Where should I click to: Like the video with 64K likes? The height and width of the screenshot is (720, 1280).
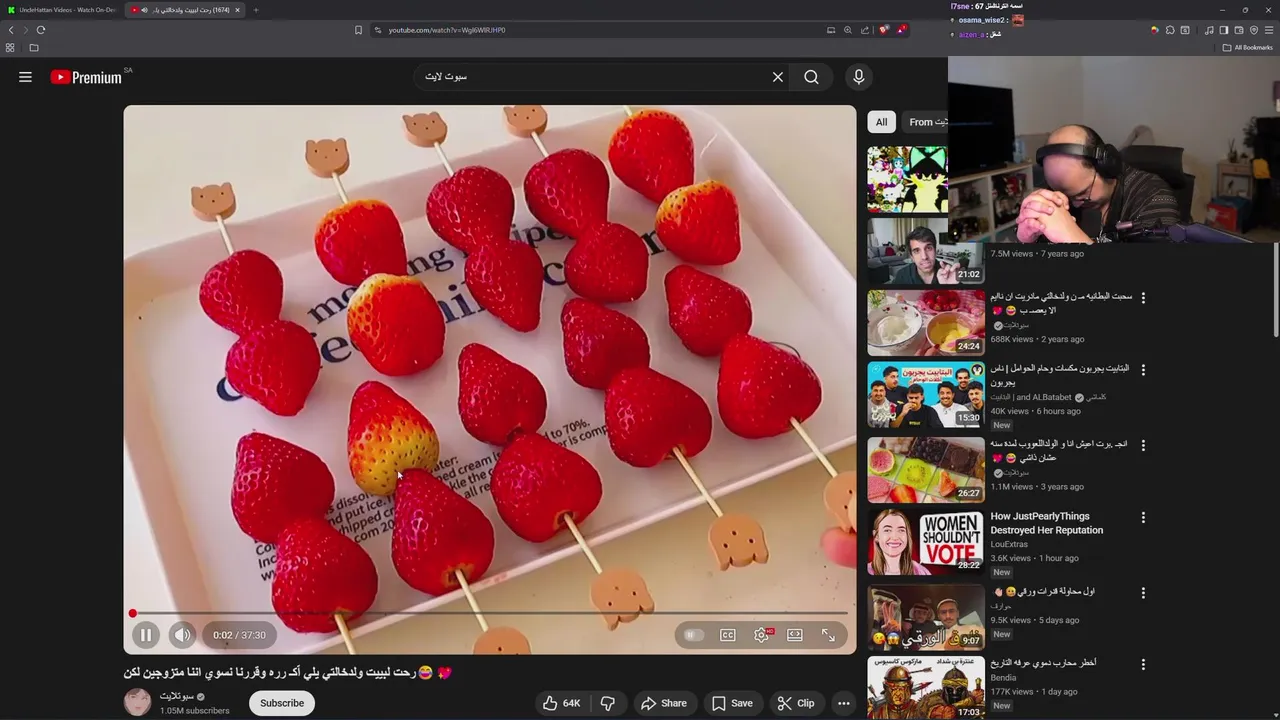[x=561, y=703]
